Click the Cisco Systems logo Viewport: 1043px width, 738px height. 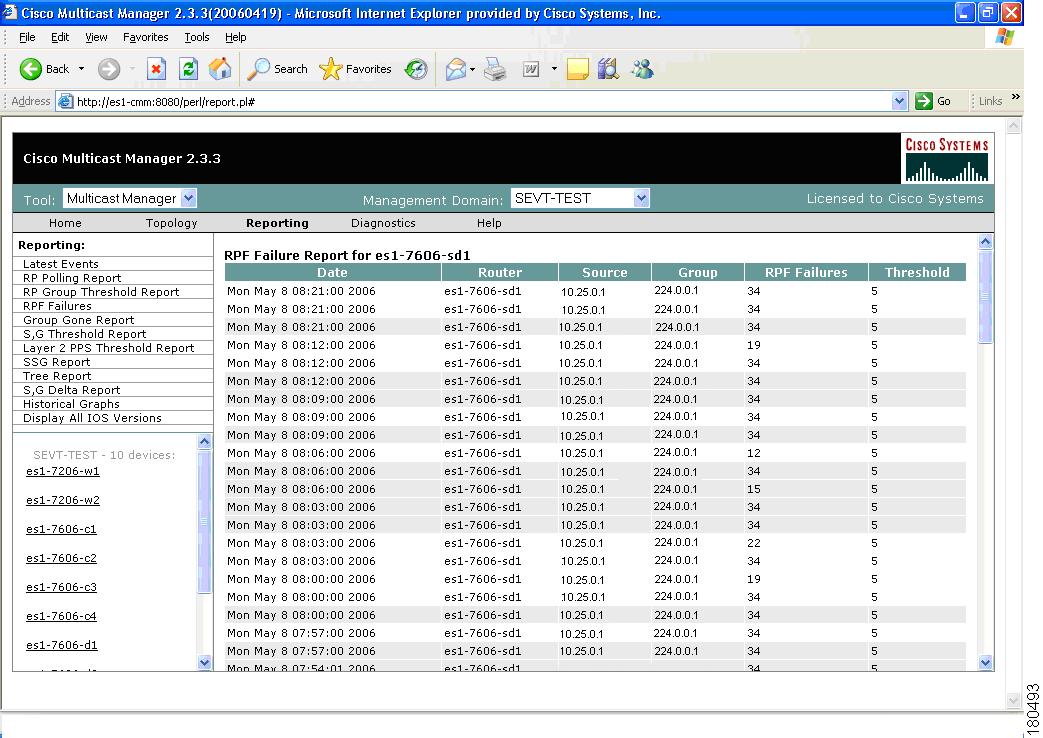947,158
